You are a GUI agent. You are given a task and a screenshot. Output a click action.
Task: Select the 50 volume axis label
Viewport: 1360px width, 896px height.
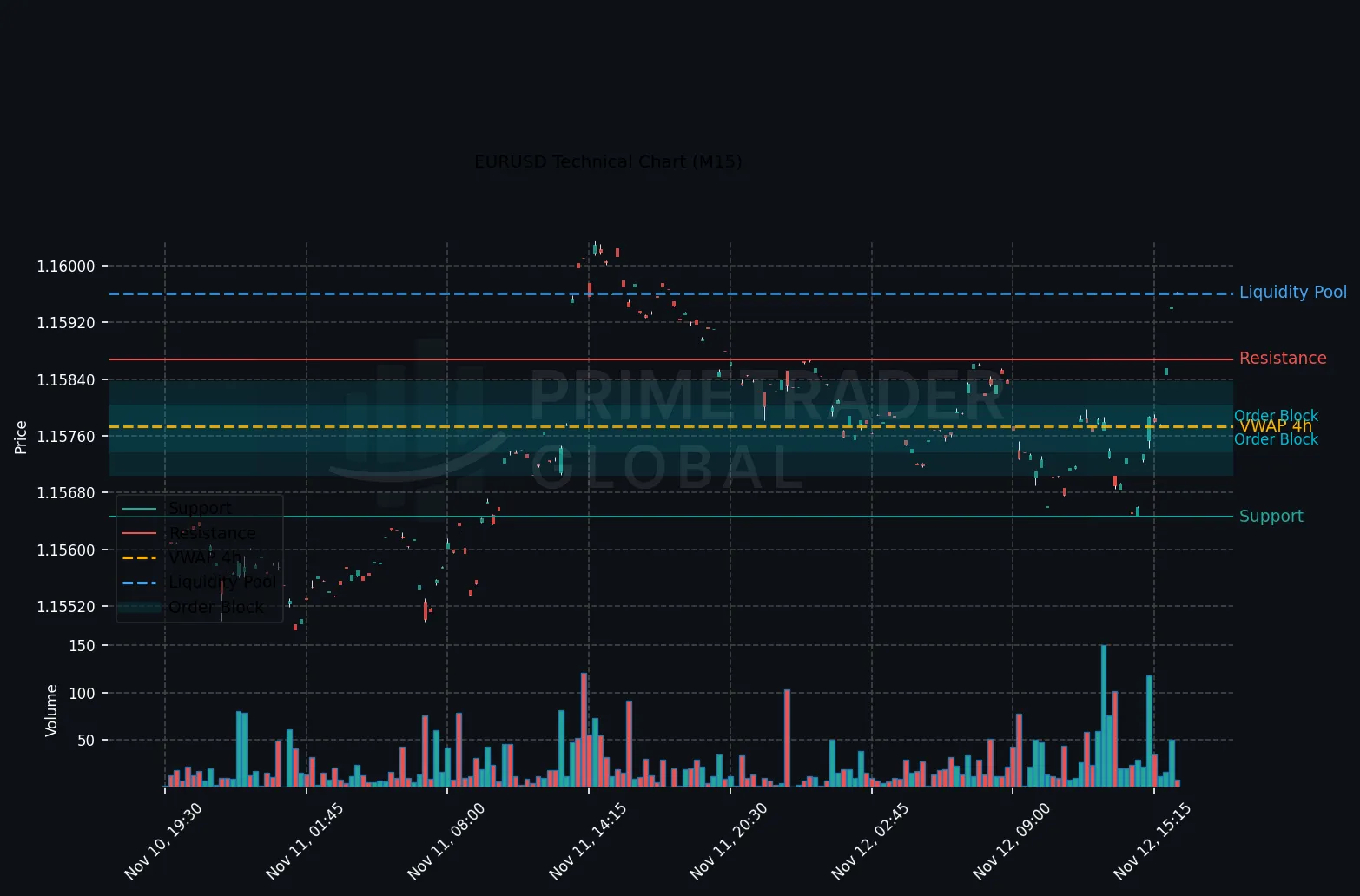tap(86, 741)
